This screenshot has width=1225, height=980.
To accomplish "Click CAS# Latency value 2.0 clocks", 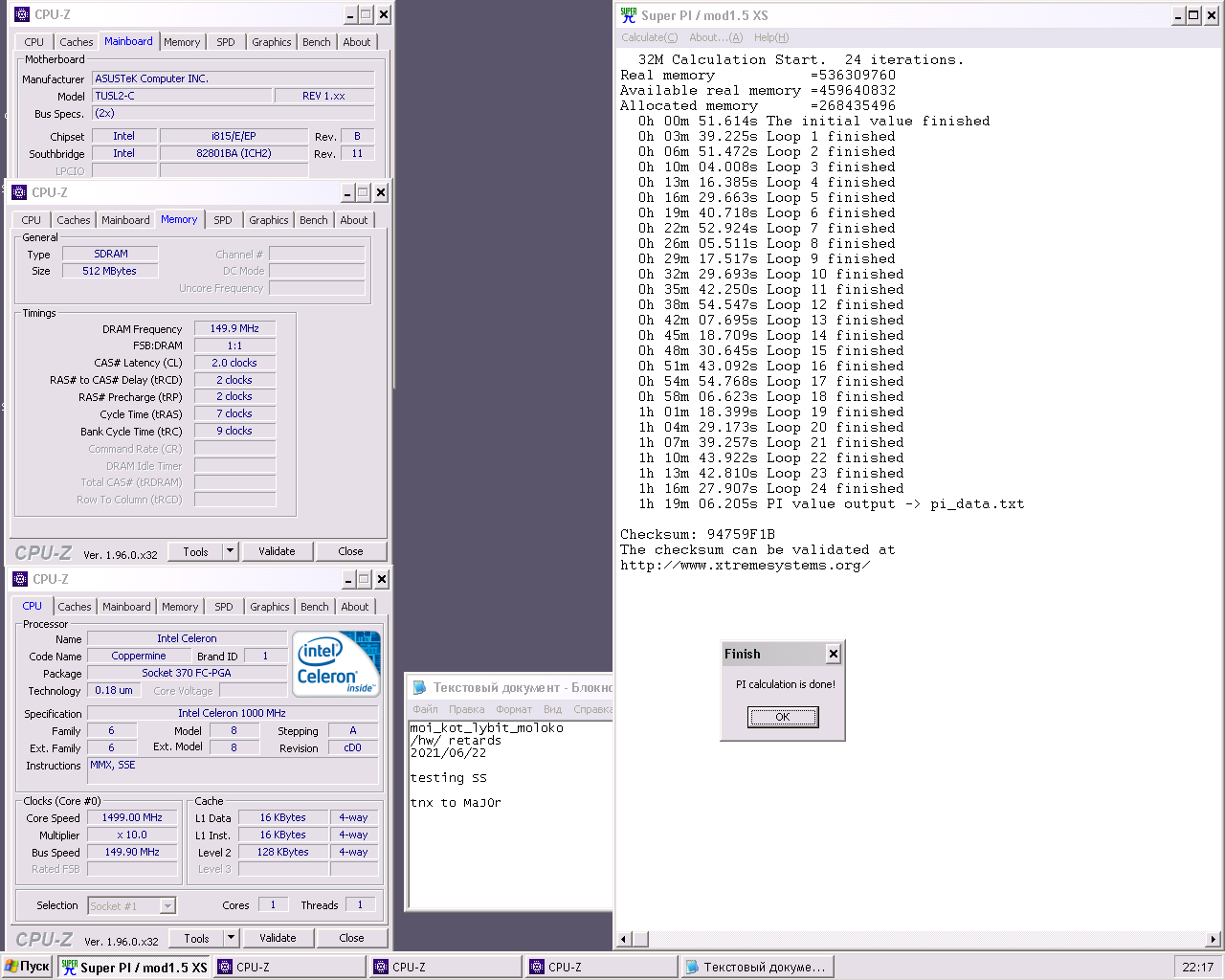I will 234,363.
